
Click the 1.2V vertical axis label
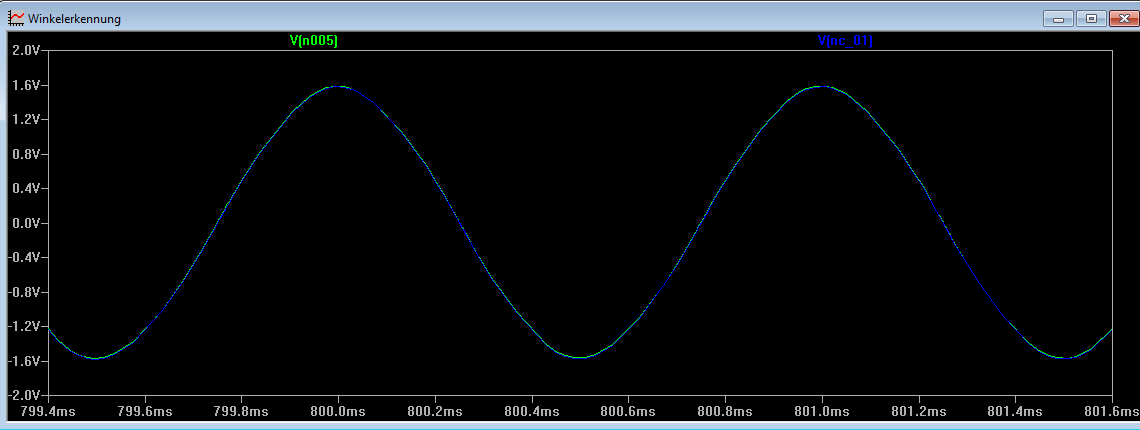[27, 120]
